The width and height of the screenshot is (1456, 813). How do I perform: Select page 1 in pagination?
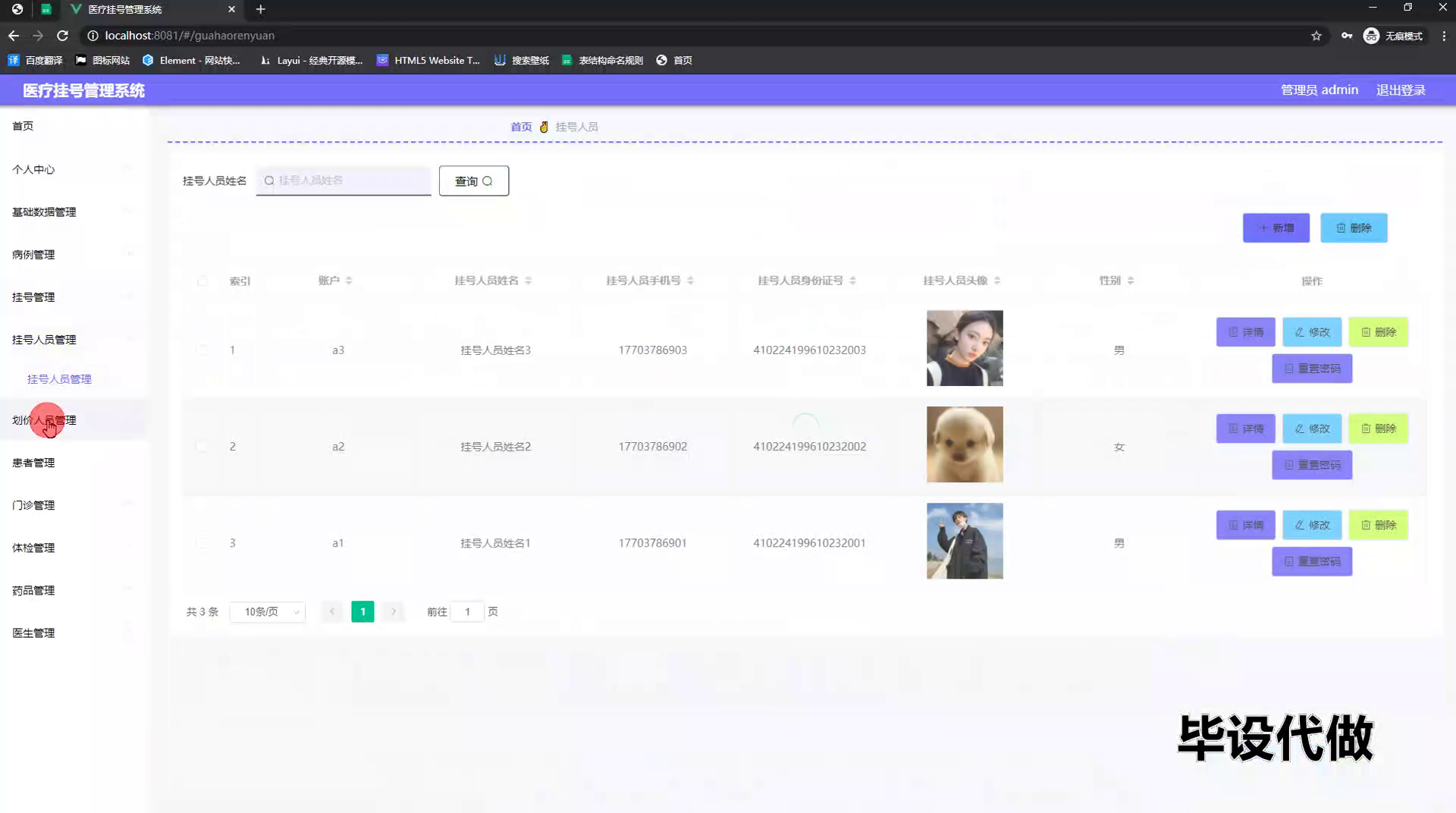coord(362,611)
